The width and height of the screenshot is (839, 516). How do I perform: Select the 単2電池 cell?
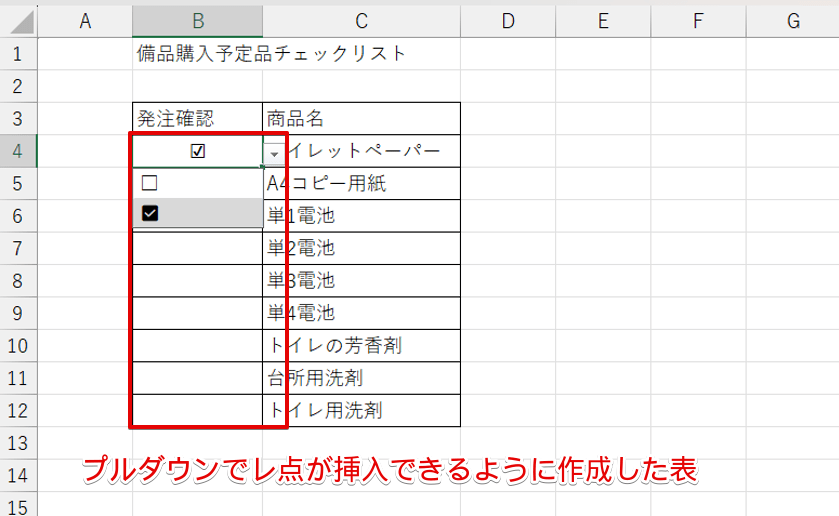[361, 248]
